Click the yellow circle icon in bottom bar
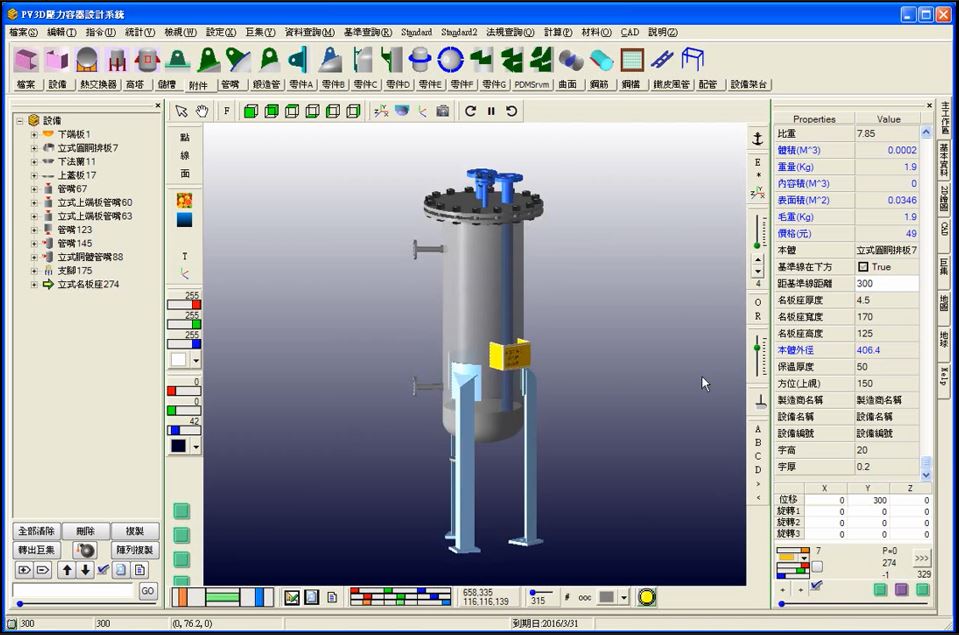 646,597
